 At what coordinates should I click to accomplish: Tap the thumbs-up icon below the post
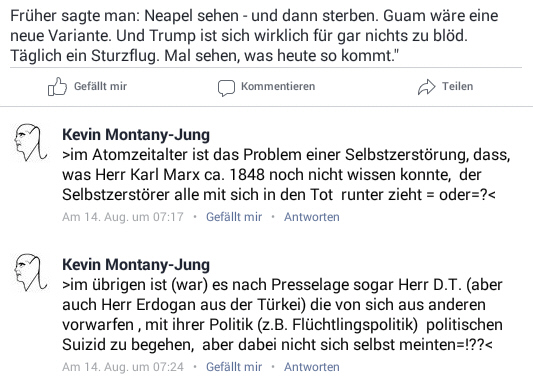[57, 86]
